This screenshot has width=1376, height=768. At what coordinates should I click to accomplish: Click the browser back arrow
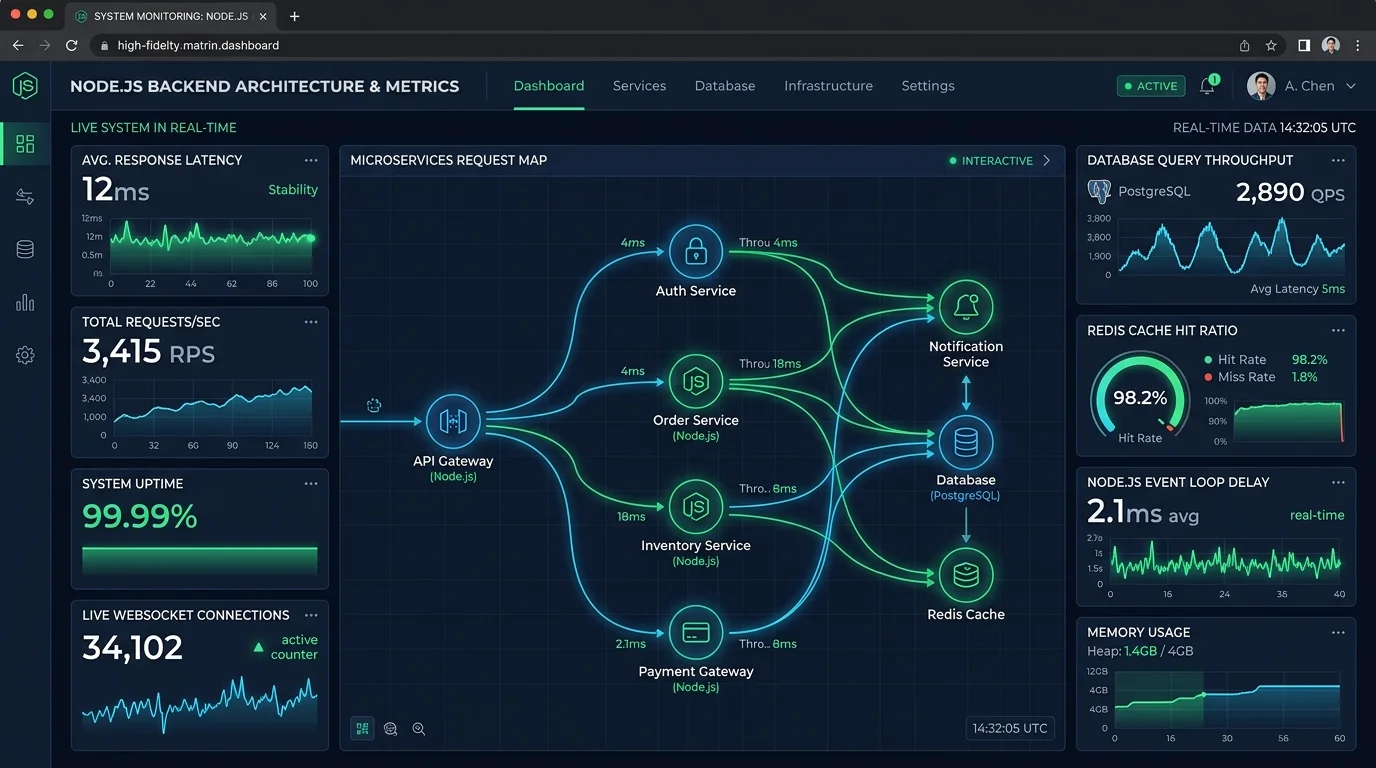click(18, 45)
